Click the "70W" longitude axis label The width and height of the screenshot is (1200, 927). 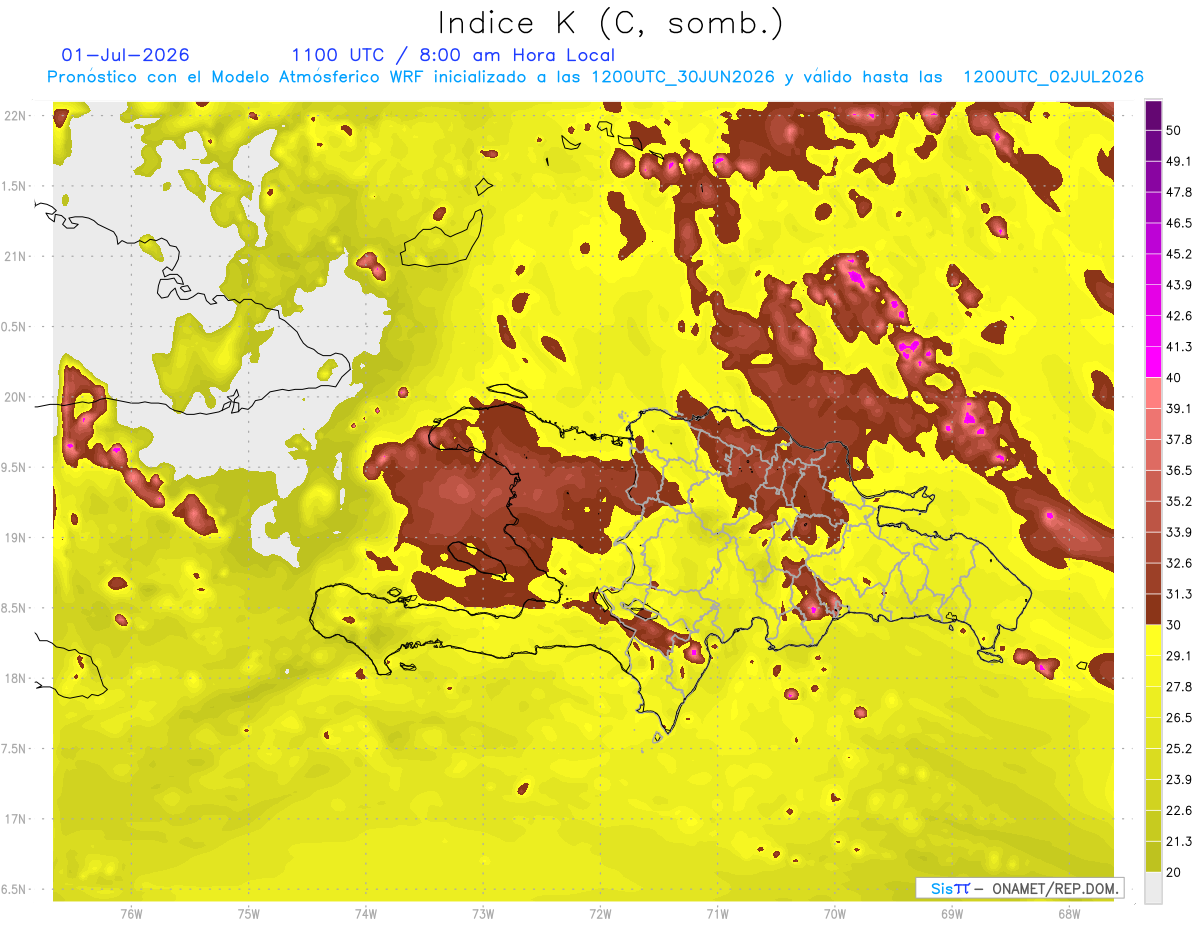pos(835,914)
